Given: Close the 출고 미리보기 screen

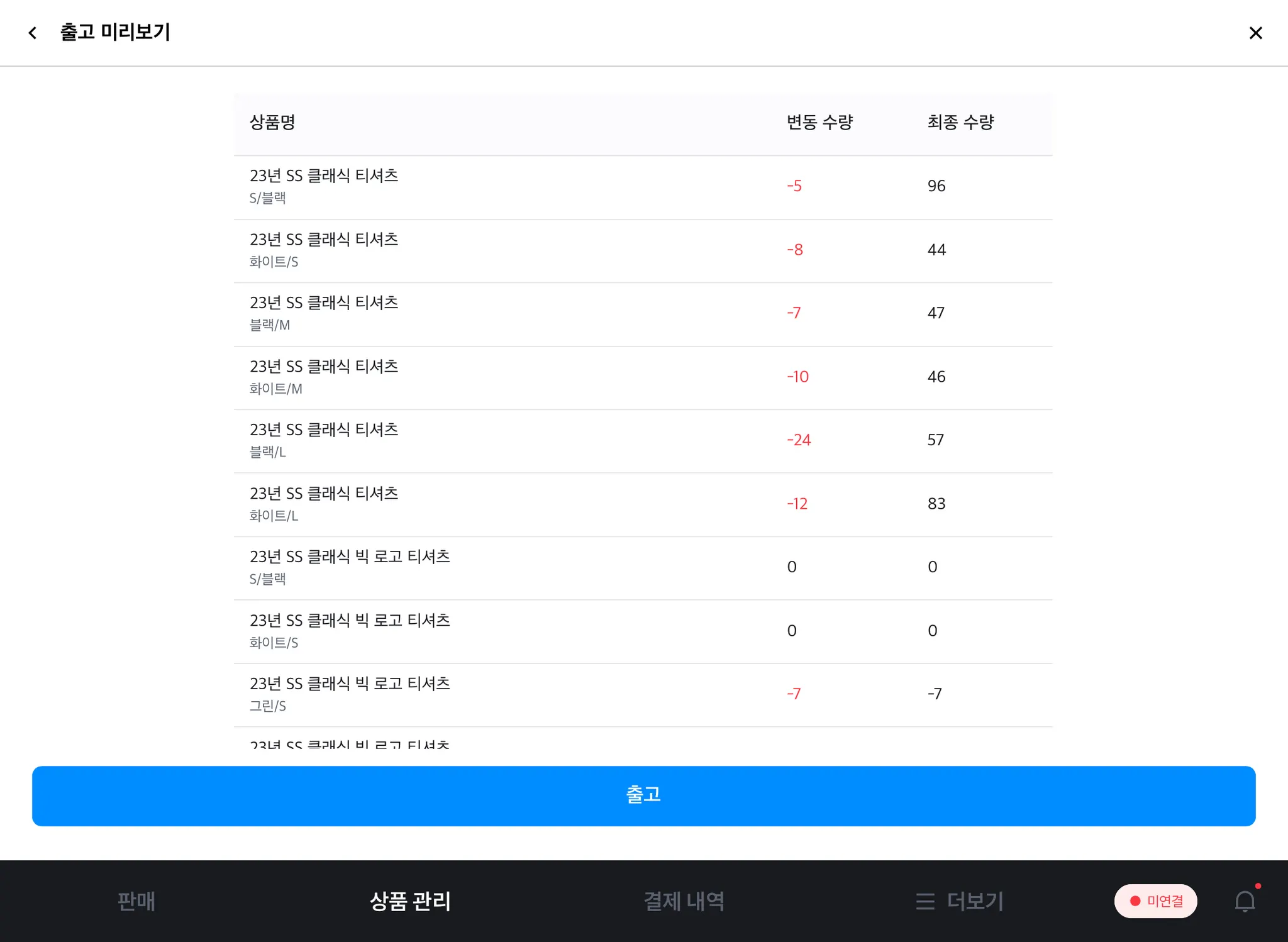Looking at the screenshot, I should tap(1255, 33).
